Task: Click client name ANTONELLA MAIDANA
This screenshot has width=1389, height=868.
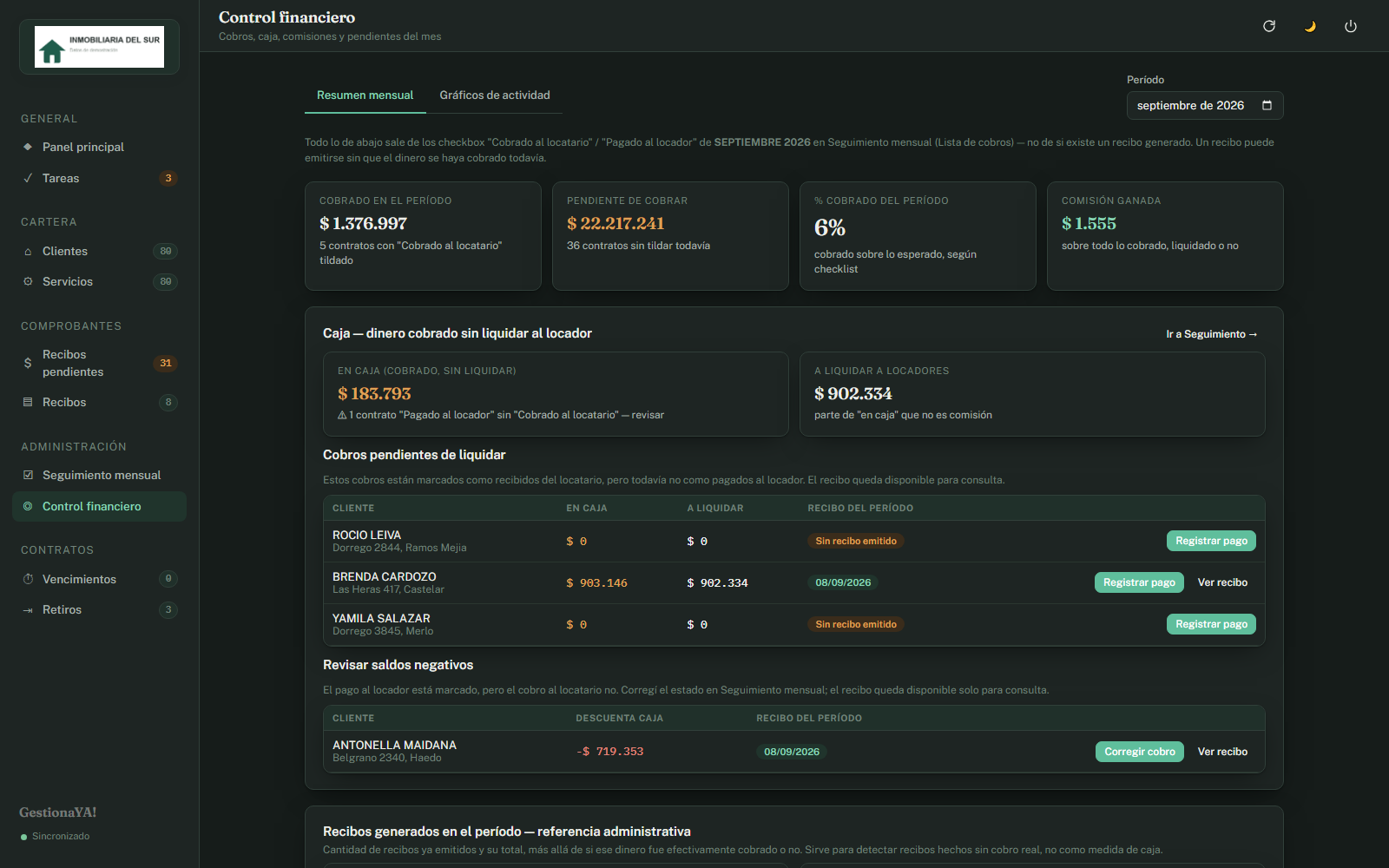Action: point(394,745)
